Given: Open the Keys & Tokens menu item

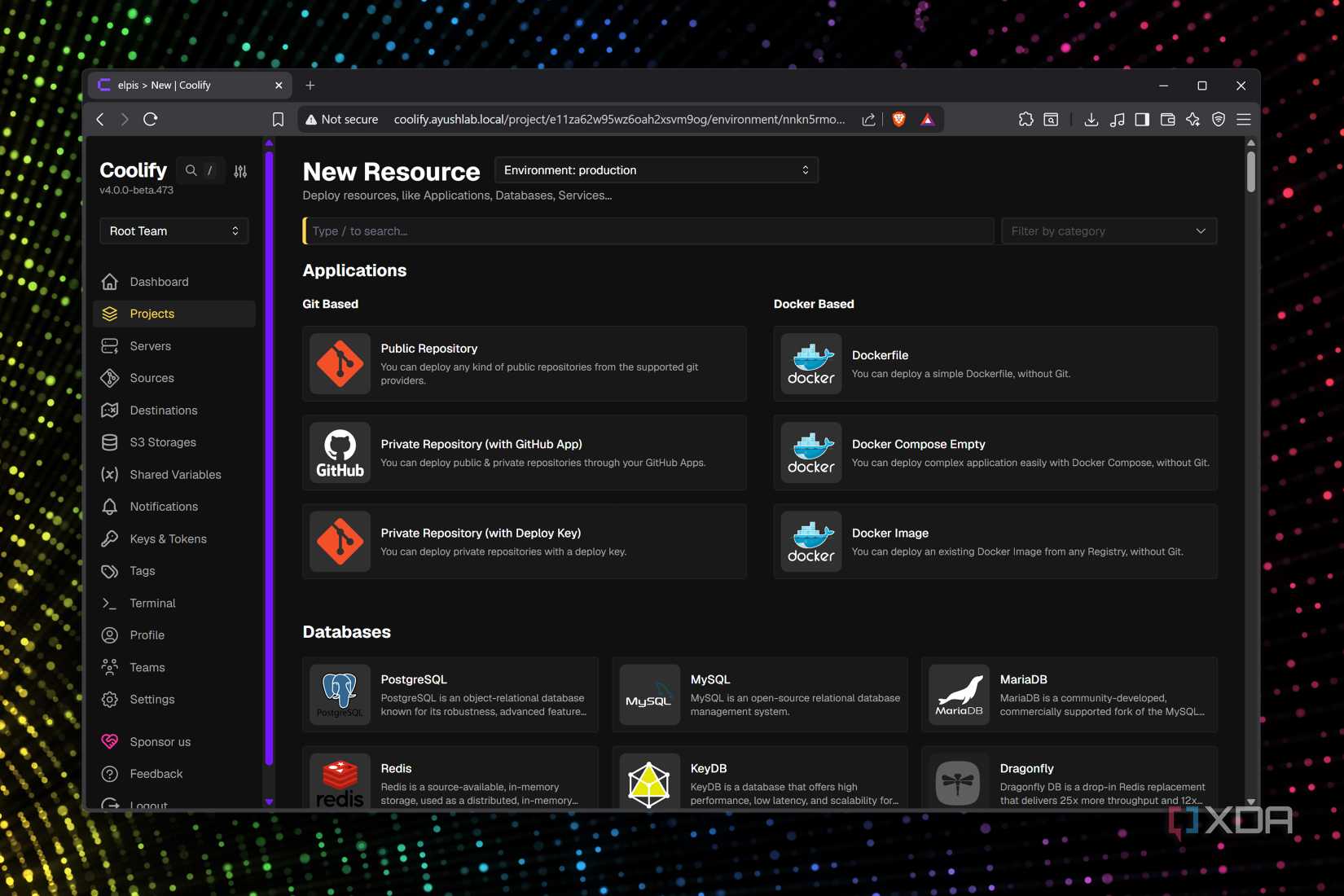Looking at the screenshot, I should click(168, 539).
